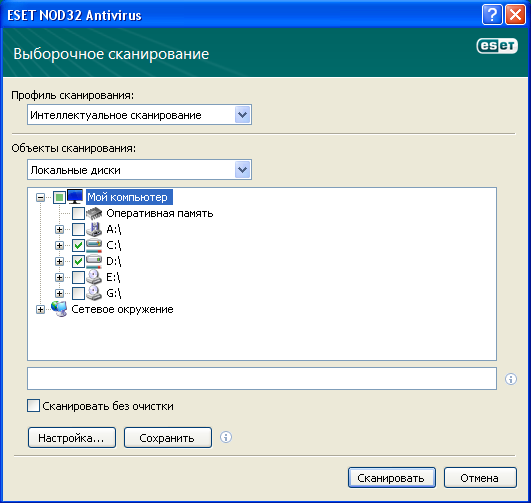Screen dimensions: 531x503
Task: Check the G:\ drive checkbox
Action: click(78, 293)
